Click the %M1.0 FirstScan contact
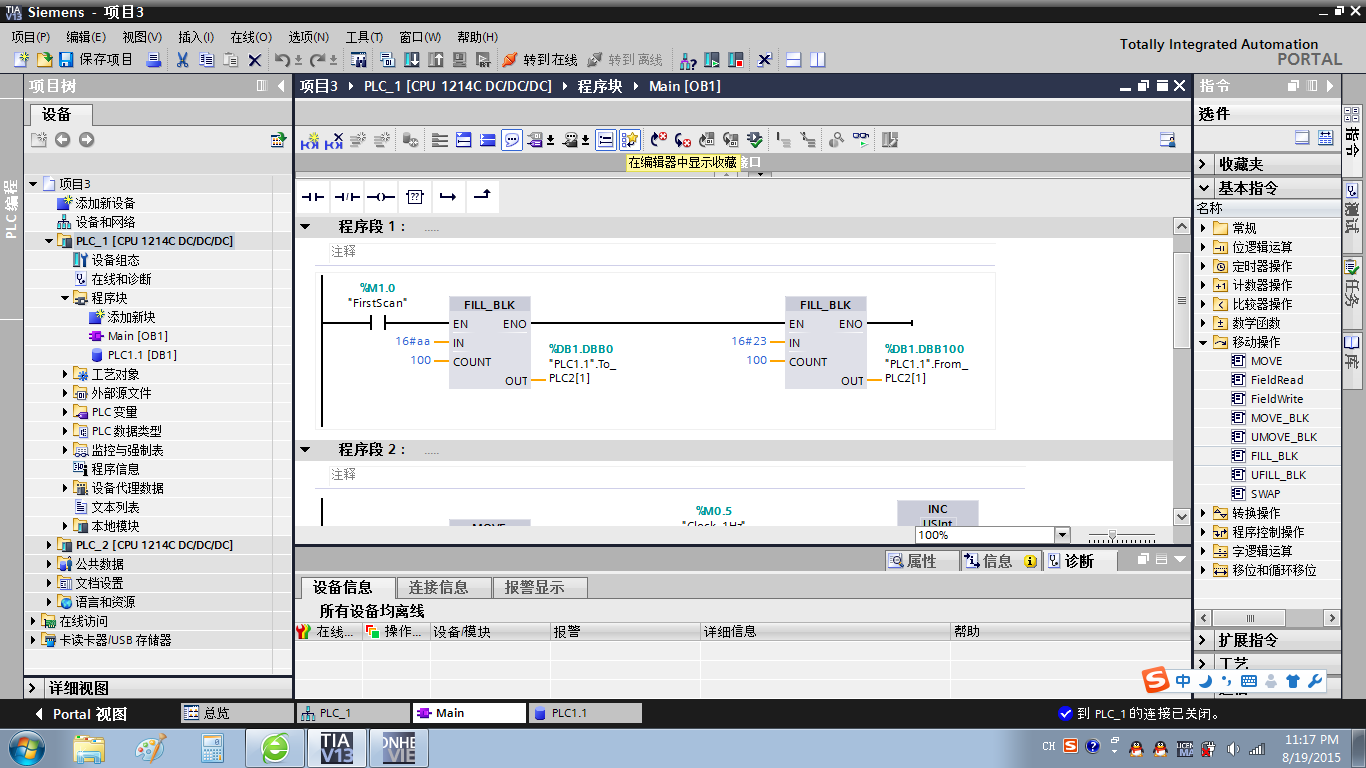The width and height of the screenshot is (1366, 768). pos(377,323)
